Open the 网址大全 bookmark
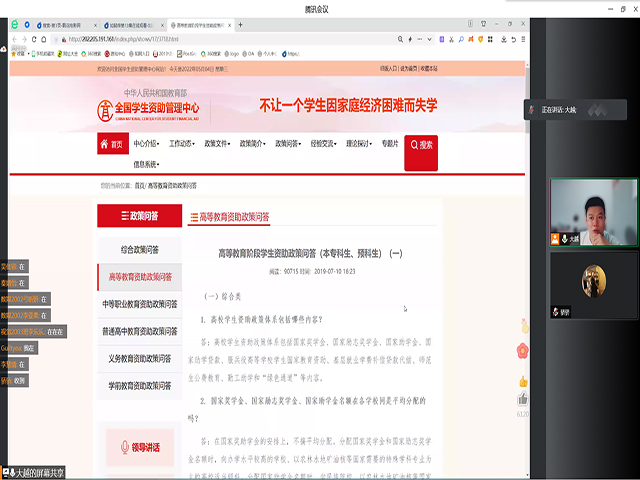Viewport: 640px width, 480px height. [67, 53]
